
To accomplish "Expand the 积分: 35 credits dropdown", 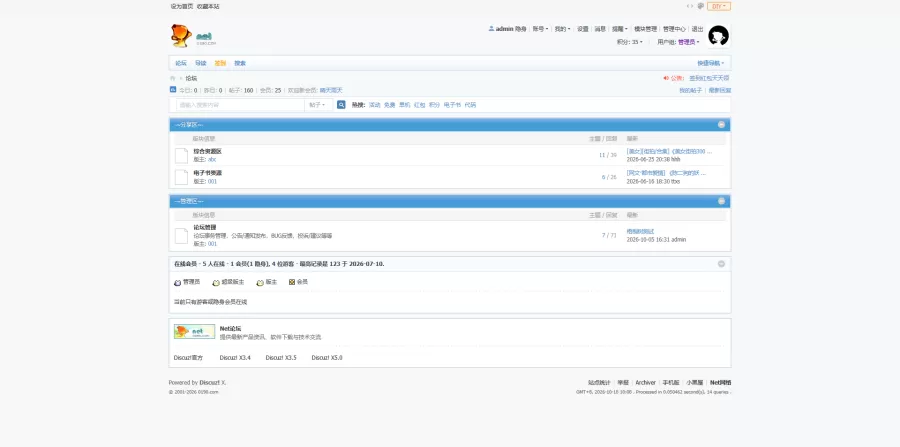I will pos(630,42).
